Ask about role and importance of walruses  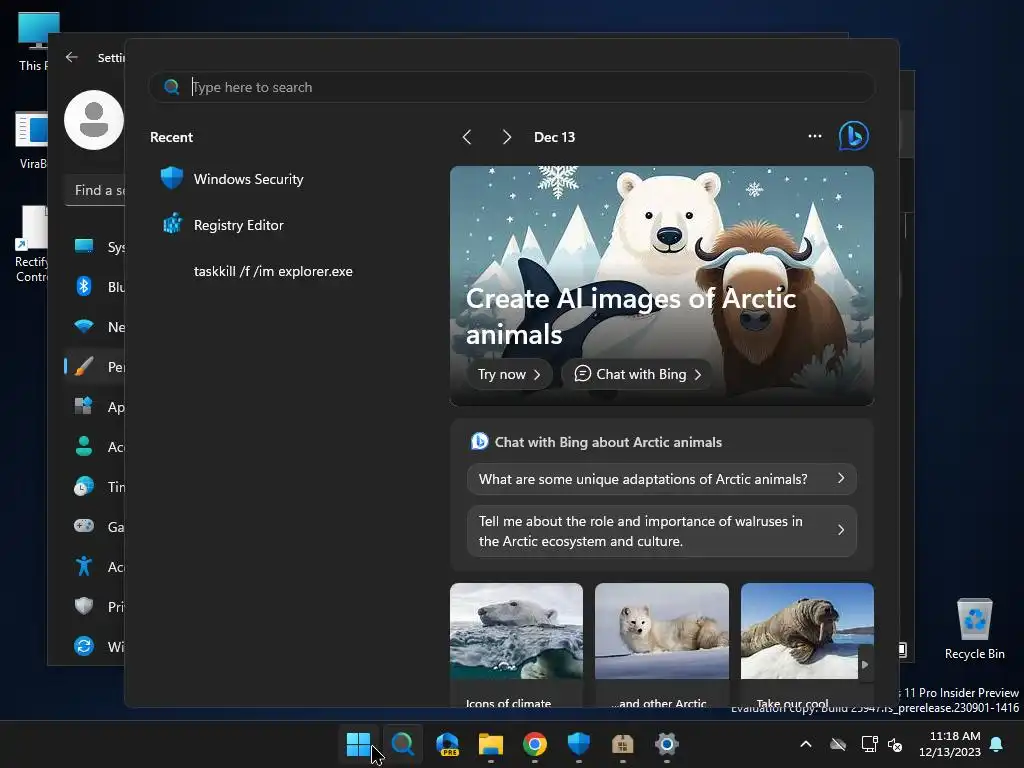662,531
